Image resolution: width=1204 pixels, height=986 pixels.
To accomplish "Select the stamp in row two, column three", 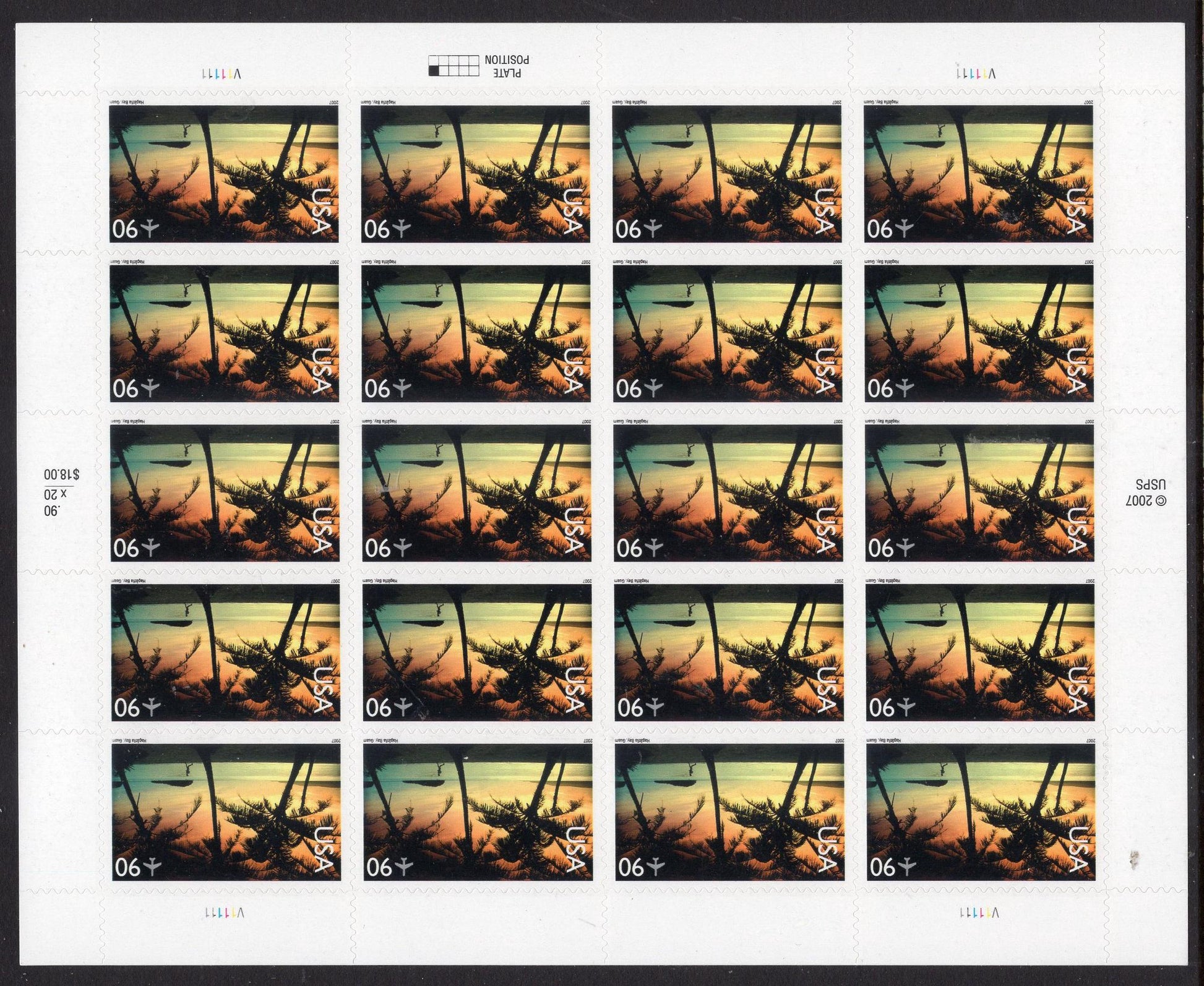I will point(728,333).
